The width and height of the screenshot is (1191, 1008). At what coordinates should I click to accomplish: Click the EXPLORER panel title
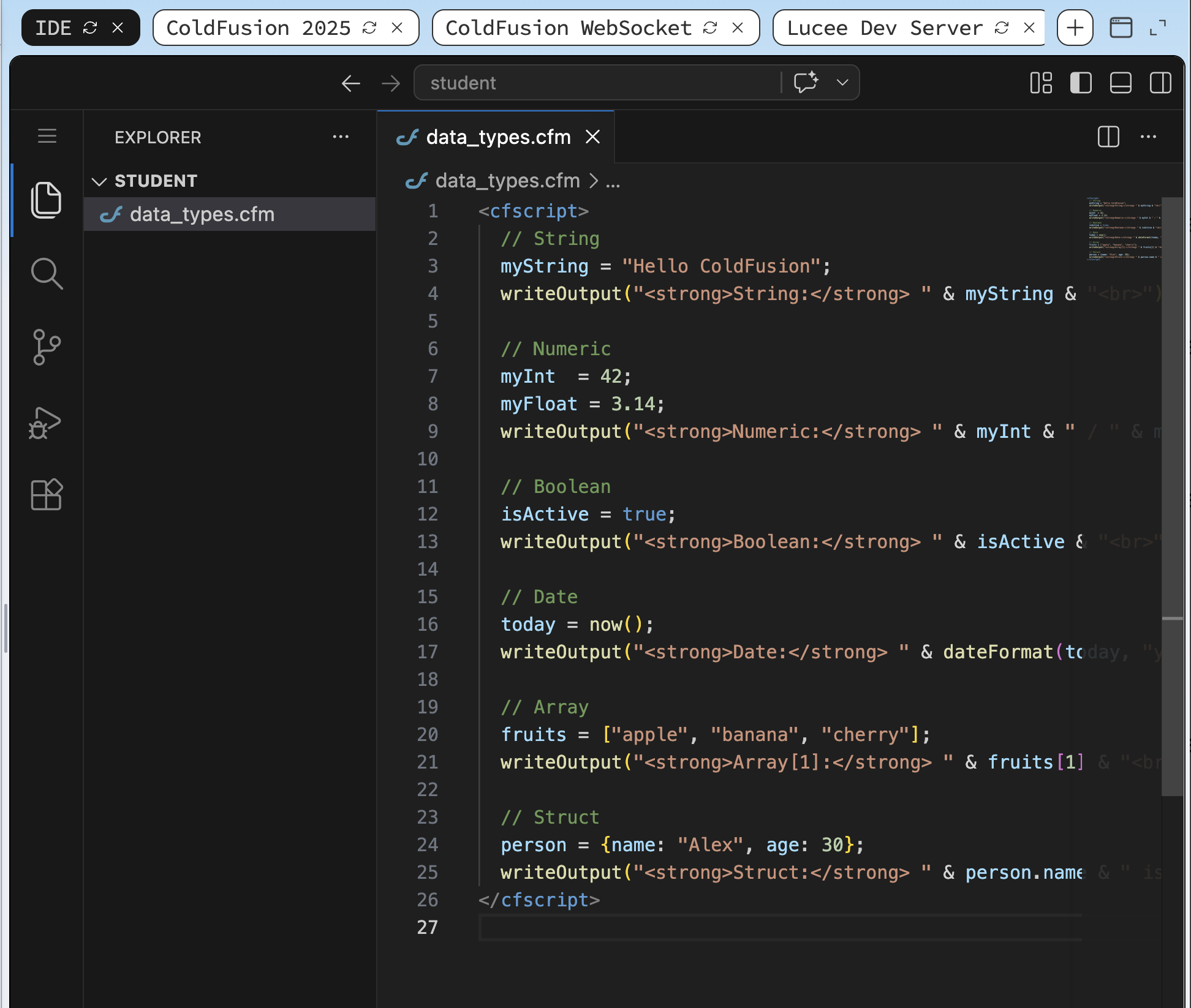click(x=158, y=137)
